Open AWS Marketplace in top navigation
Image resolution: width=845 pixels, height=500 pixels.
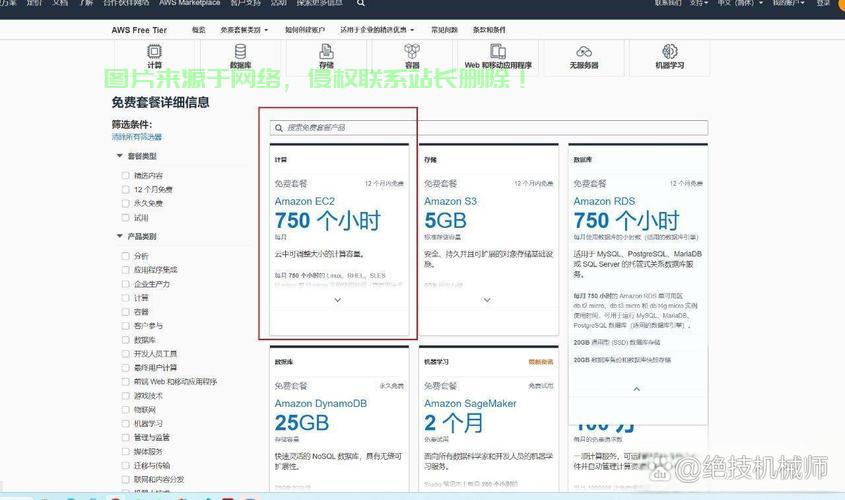point(190,3)
